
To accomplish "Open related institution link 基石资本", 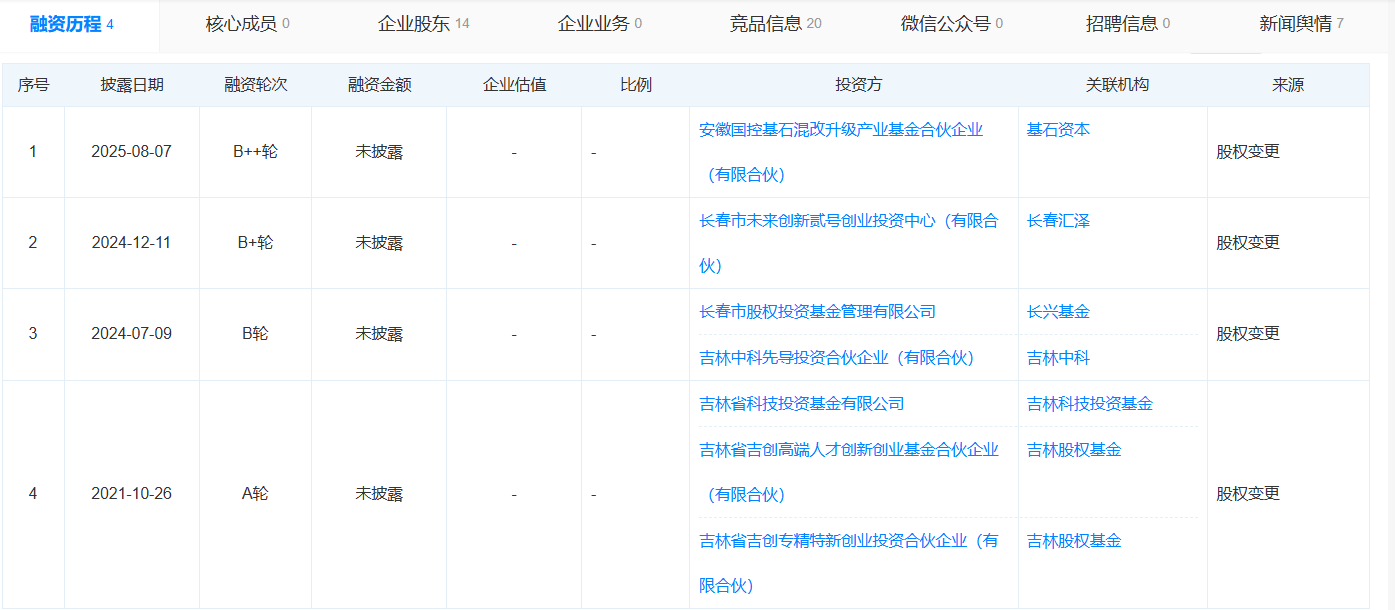I will (x=1058, y=130).
